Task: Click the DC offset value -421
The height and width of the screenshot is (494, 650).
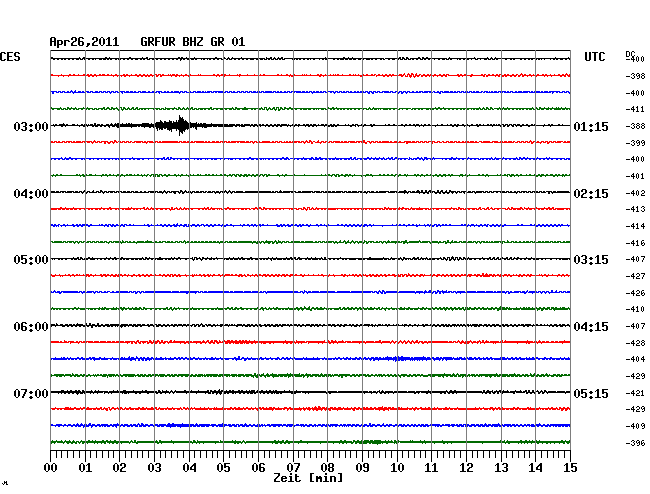Action: [635, 393]
